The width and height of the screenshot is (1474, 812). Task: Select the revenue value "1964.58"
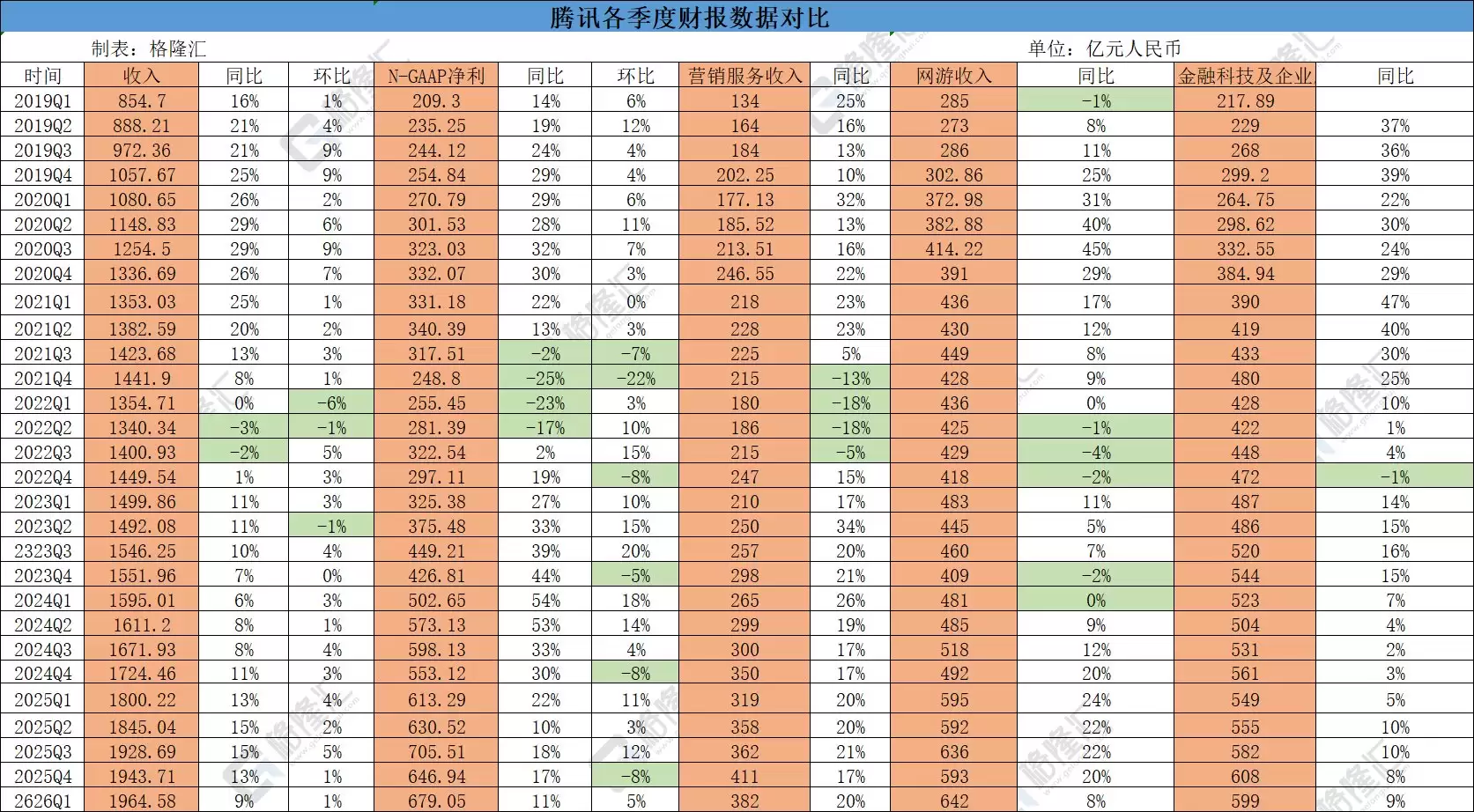pos(143,801)
